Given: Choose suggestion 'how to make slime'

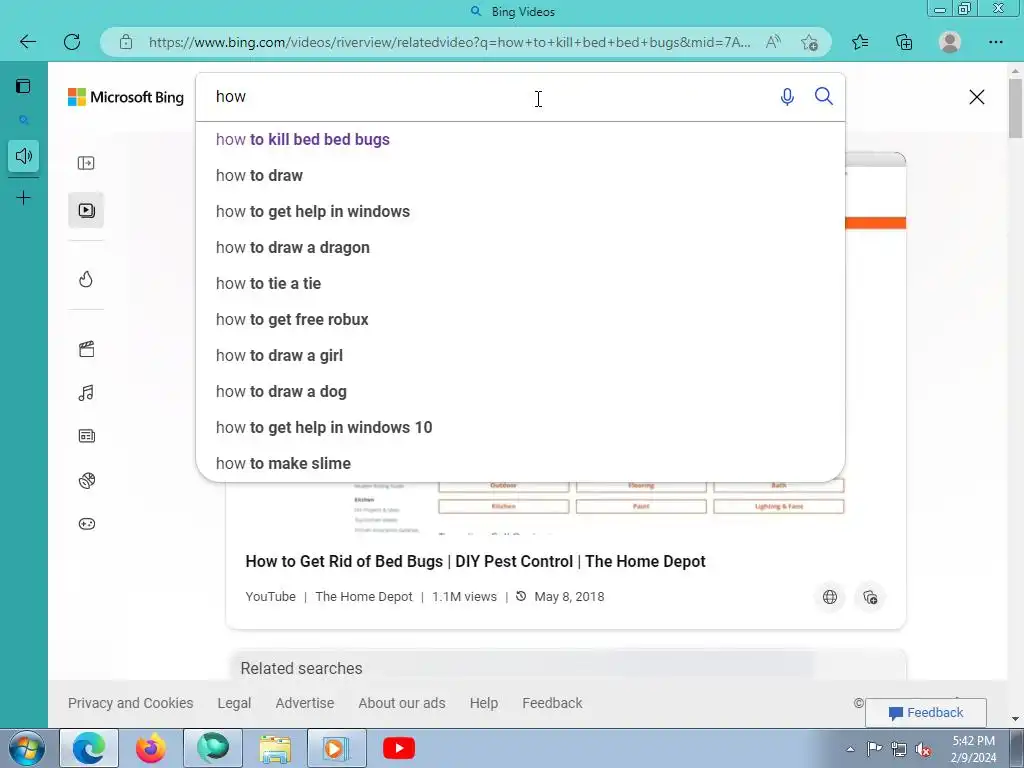Looking at the screenshot, I should point(520,463).
